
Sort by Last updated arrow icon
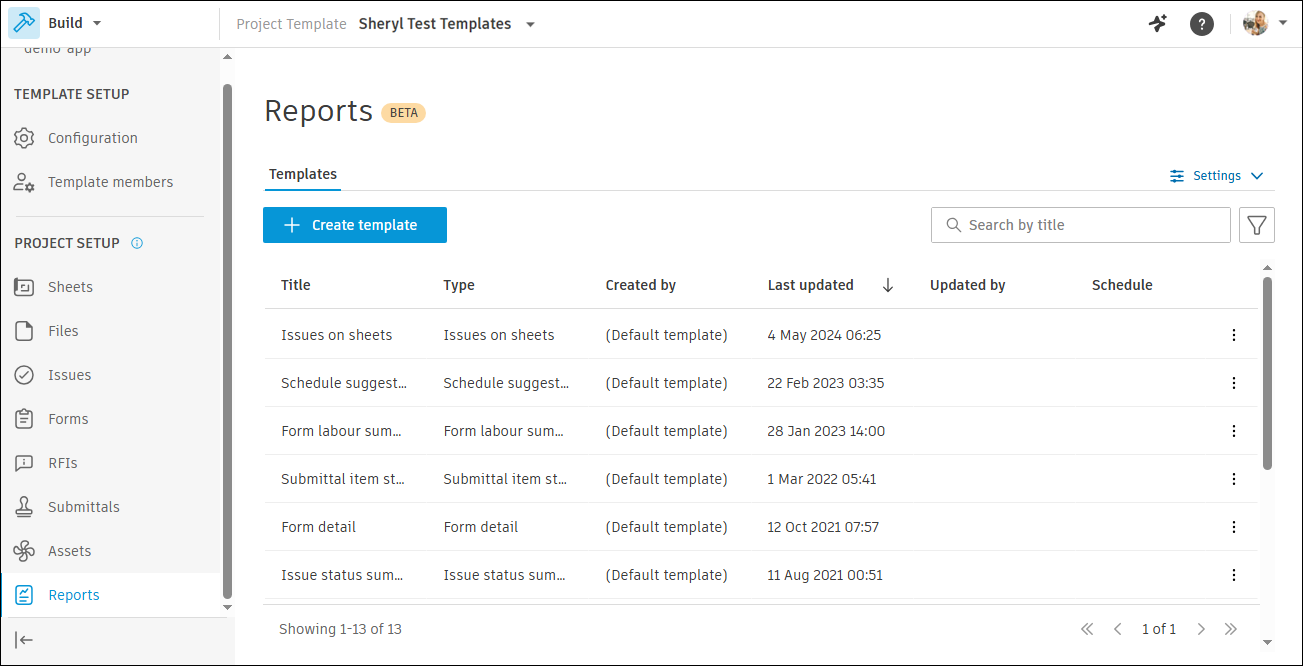click(888, 285)
